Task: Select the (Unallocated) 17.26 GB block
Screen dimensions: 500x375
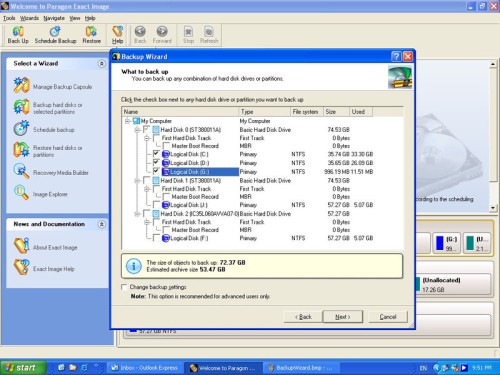Action: tap(452, 284)
